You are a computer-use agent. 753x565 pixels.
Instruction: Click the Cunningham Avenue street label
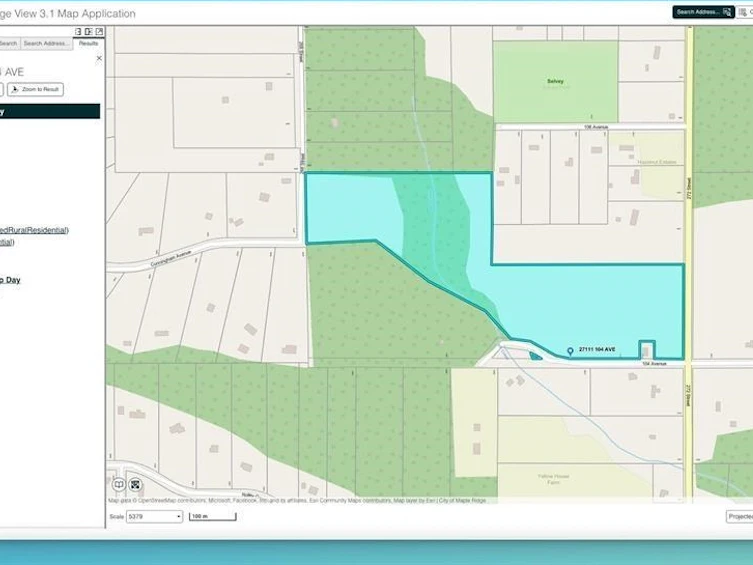171,259
